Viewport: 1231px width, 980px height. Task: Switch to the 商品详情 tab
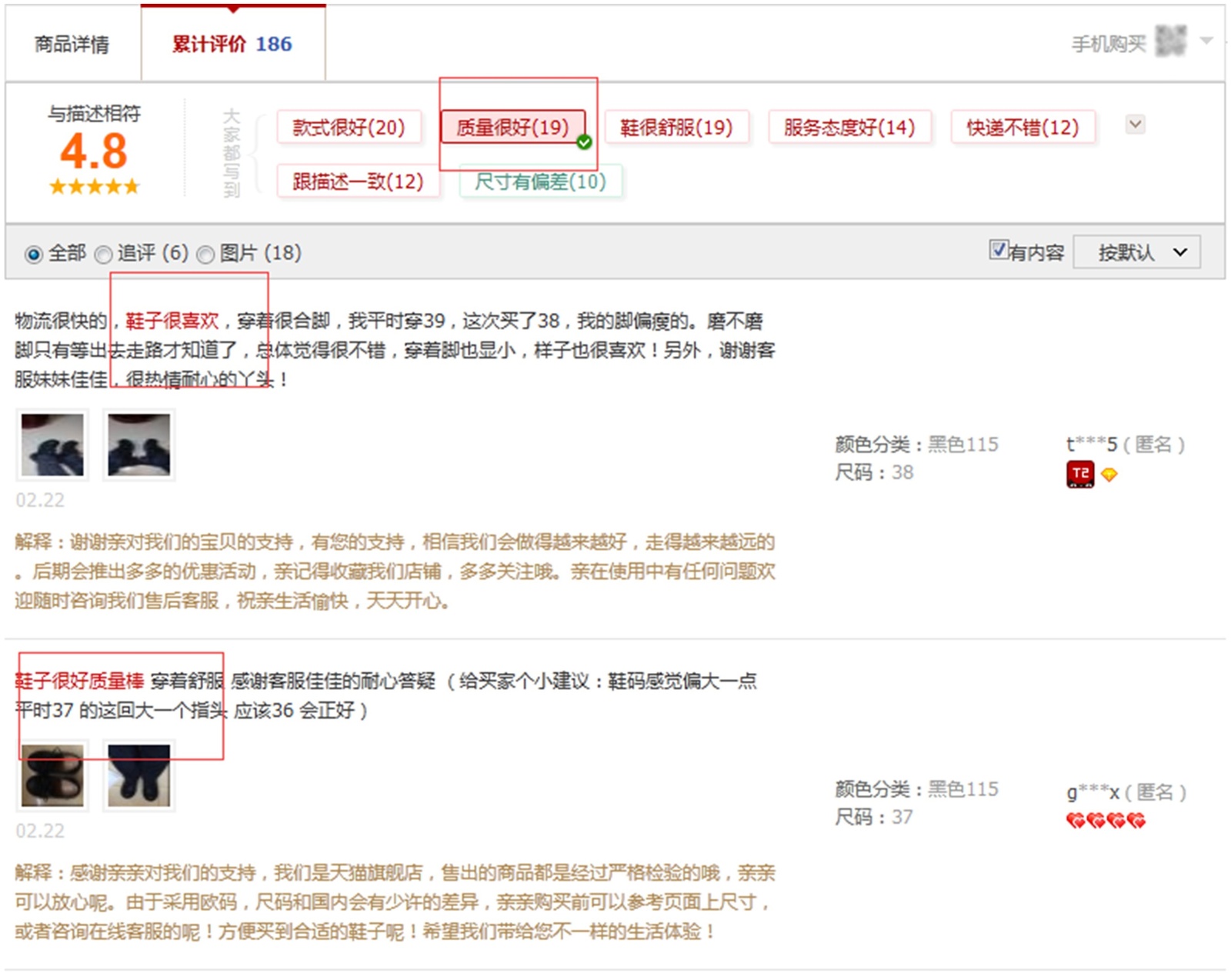[x=72, y=45]
